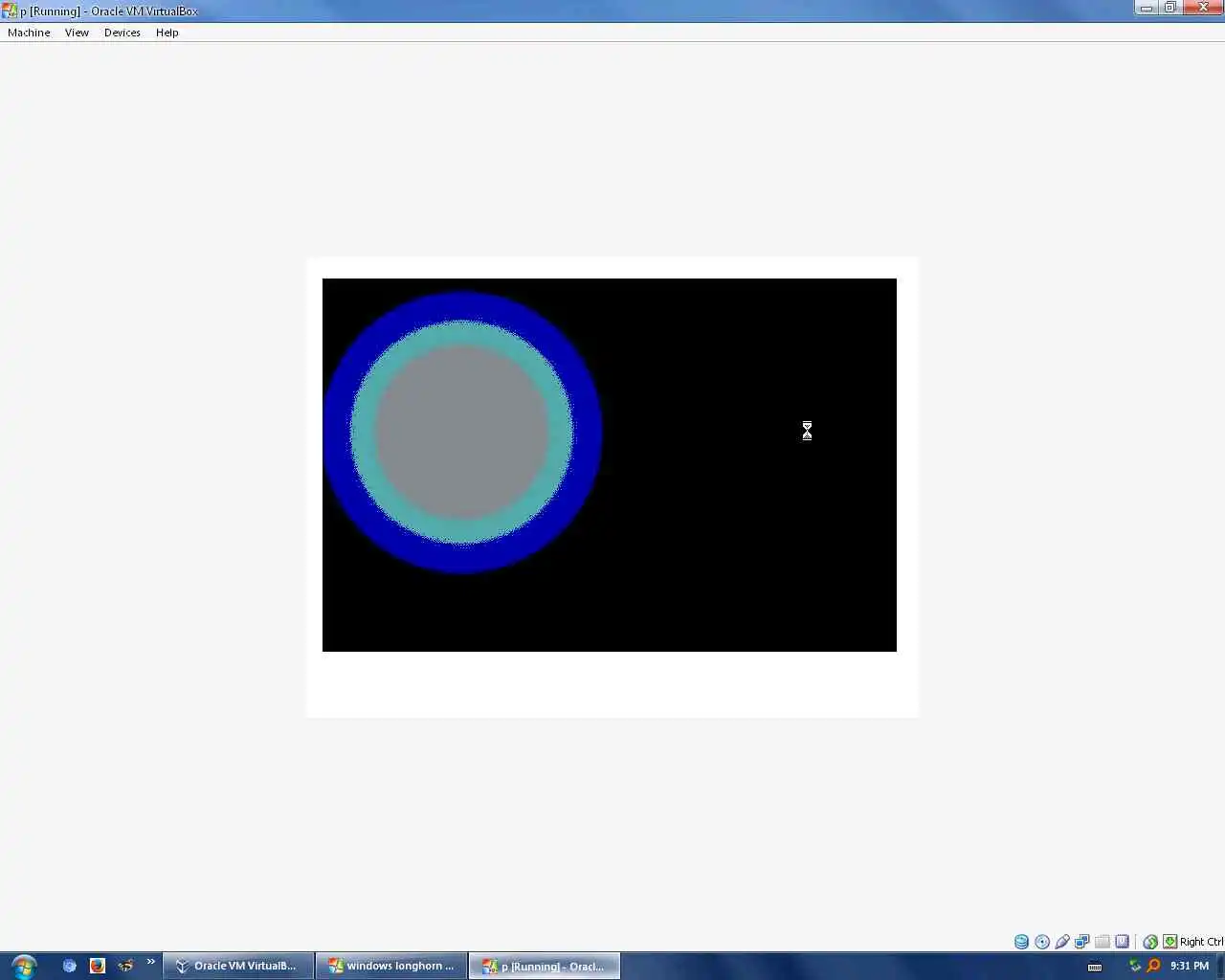
Task: Click the USB devices status icon
Action: (x=1062, y=942)
